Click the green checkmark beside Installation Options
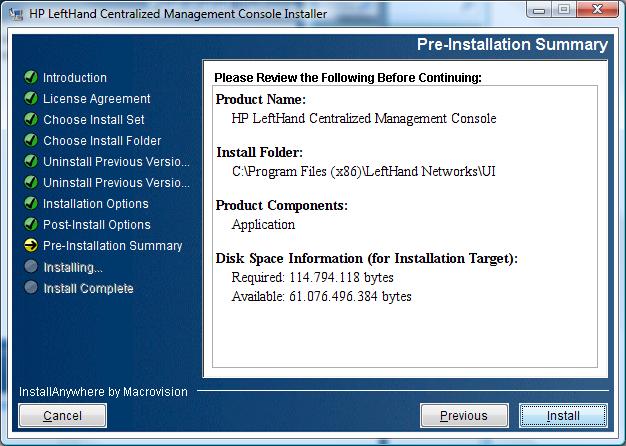This screenshot has height=446, width=626. click(x=31, y=203)
